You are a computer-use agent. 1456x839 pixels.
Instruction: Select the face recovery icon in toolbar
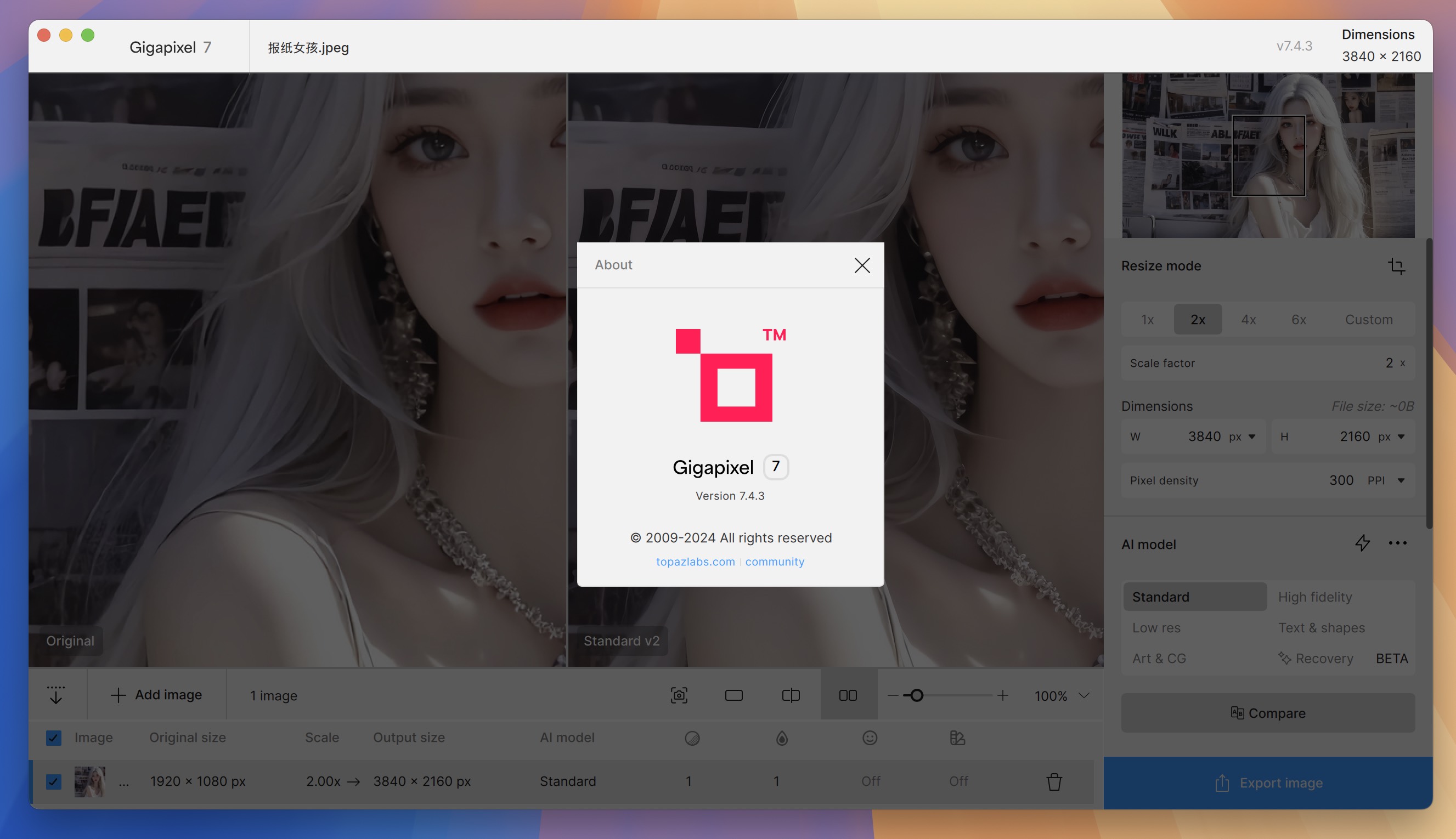[870, 738]
